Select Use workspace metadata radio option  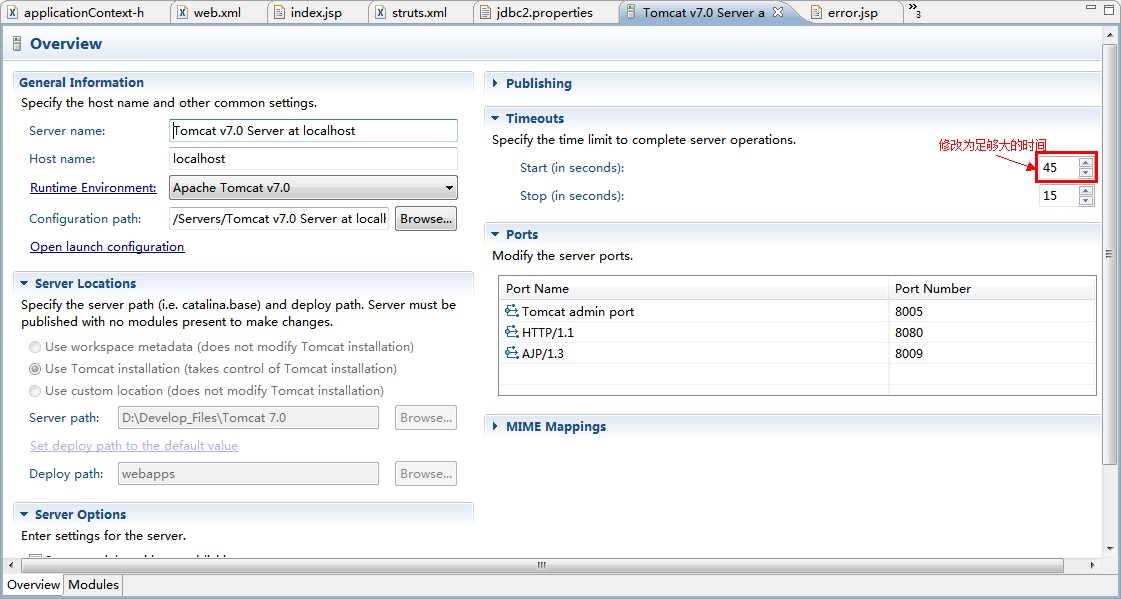36,347
